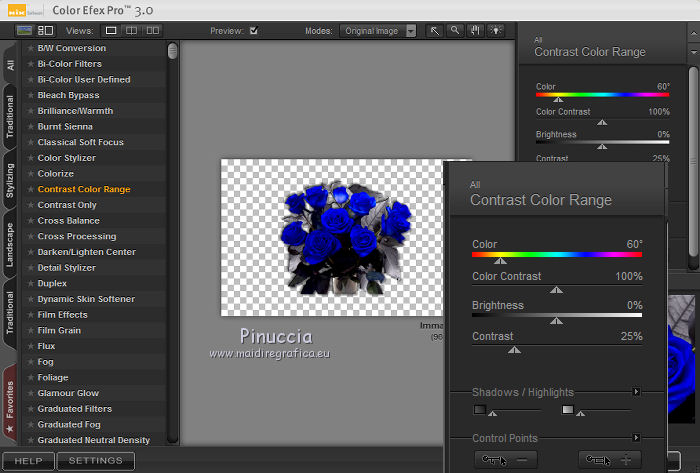Image resolution: width=700 pixels, height=473 pixels.
Task: Open the All filters tab
Action: click(10, 65)
